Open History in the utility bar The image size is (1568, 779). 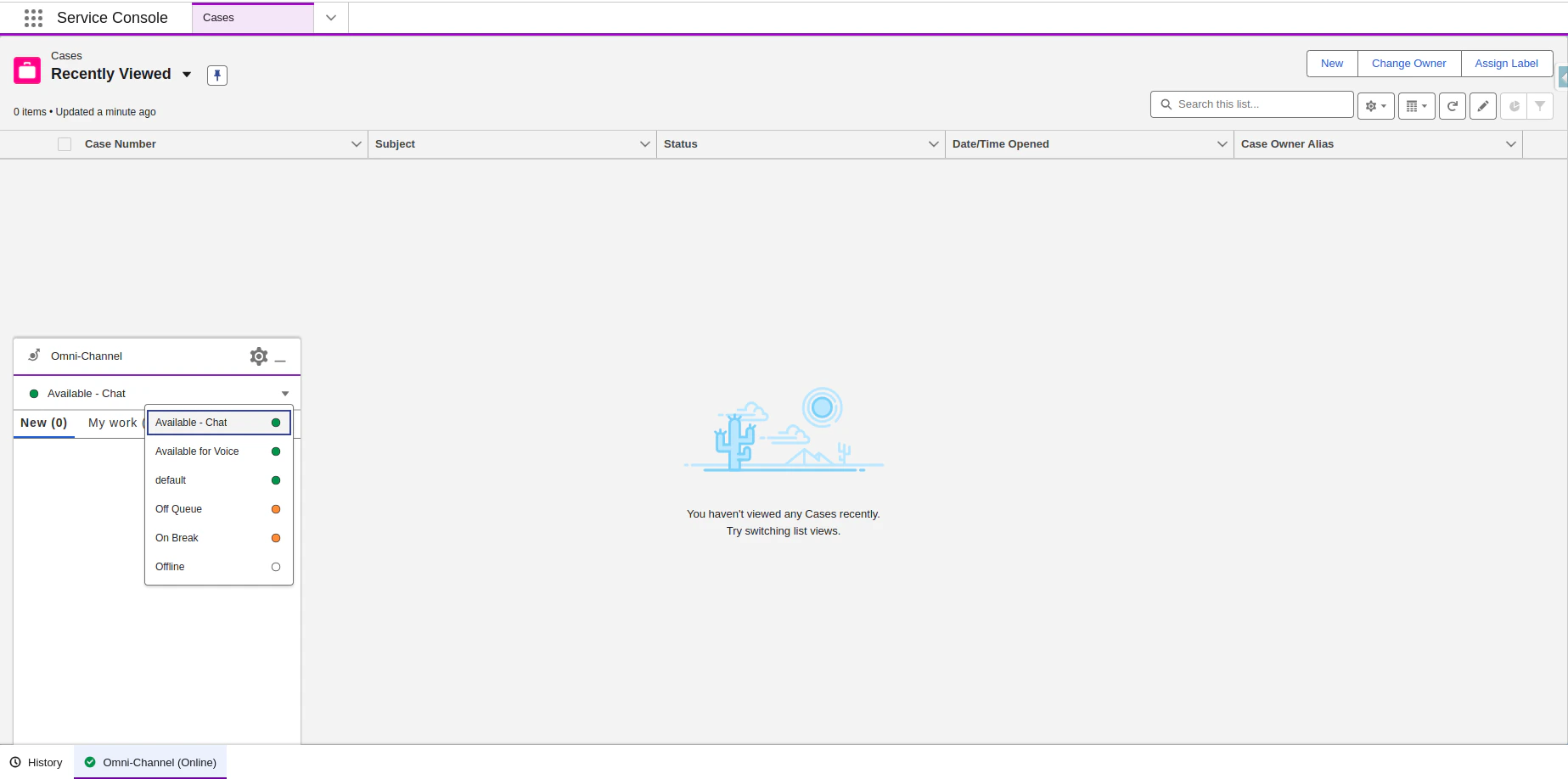coord(37,762)
